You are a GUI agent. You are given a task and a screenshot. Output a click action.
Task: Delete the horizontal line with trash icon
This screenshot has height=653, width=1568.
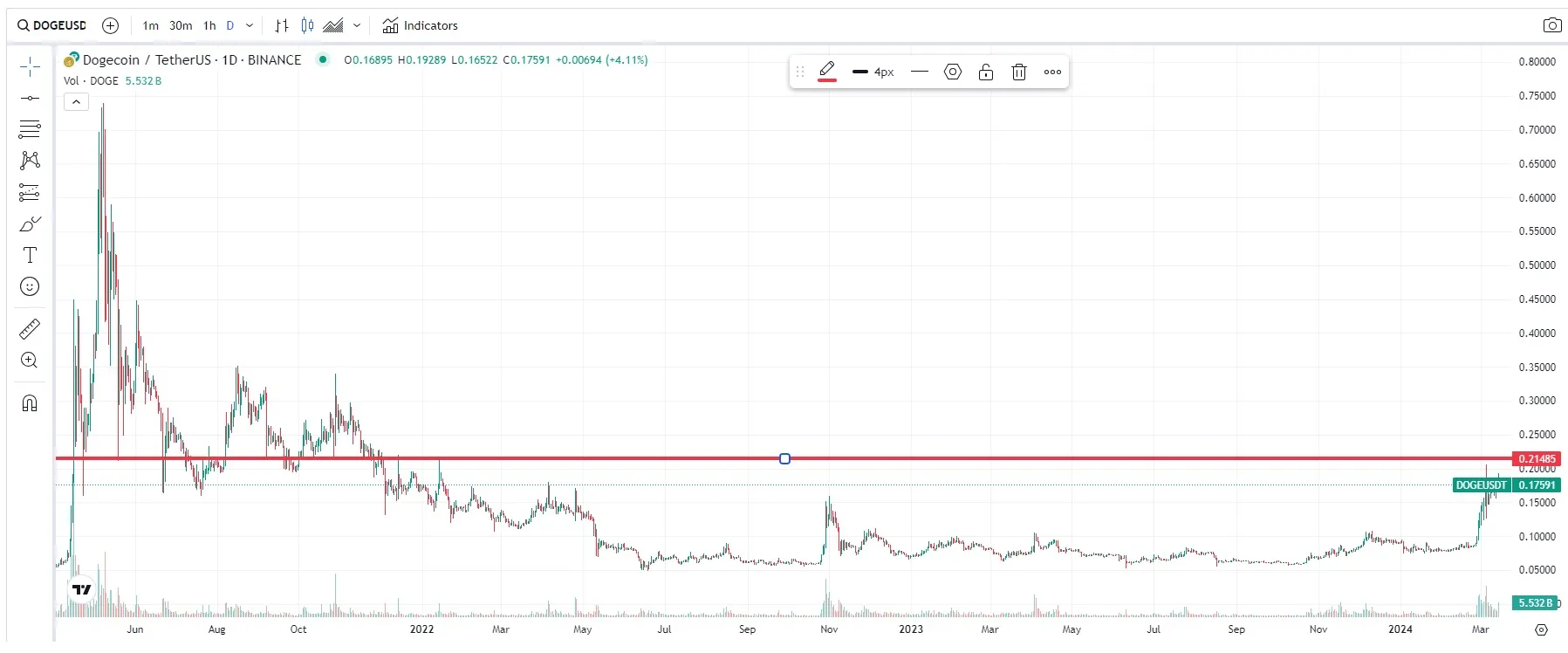1019,72
